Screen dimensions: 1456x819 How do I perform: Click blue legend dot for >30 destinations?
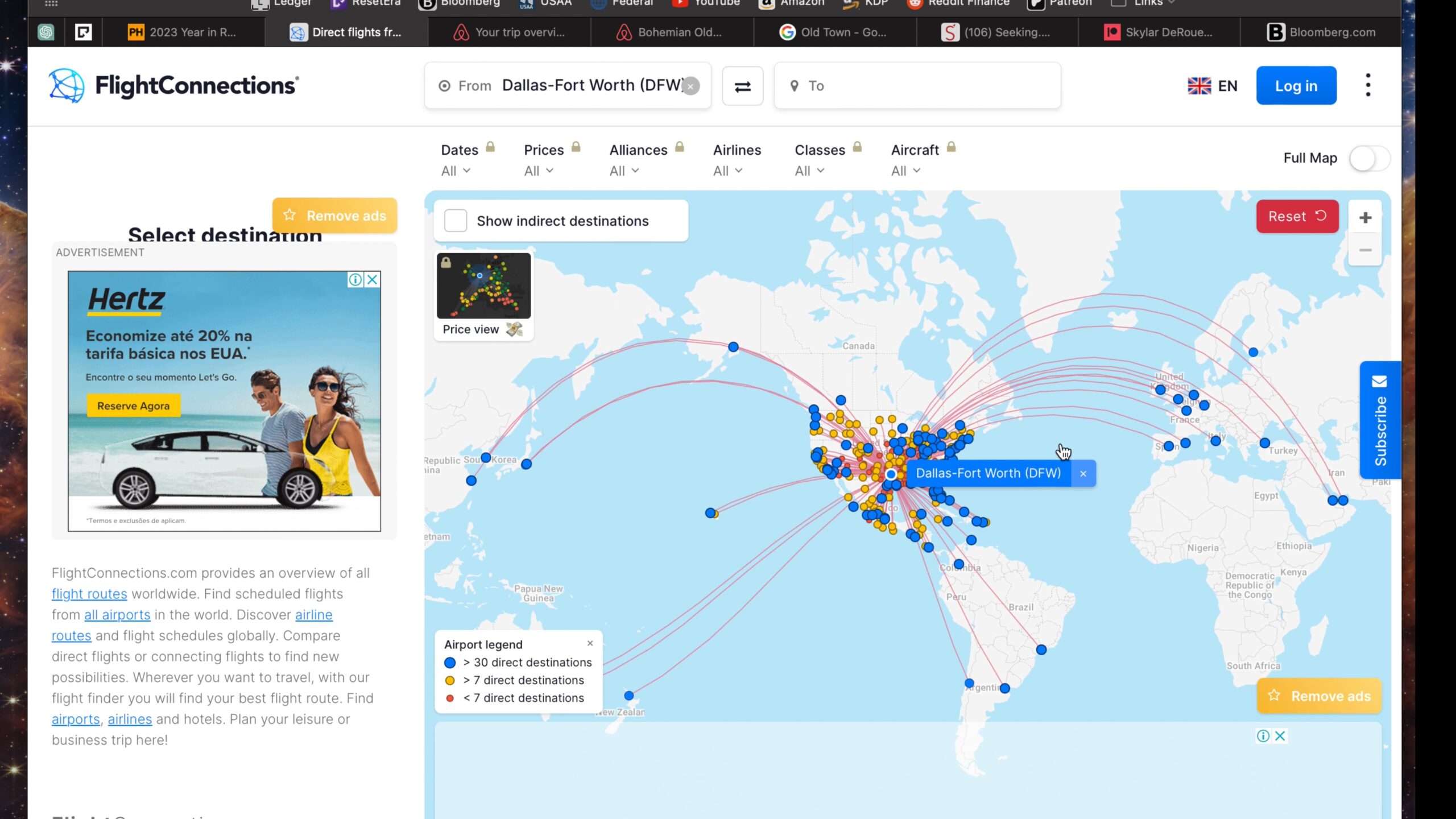point(449,663)
